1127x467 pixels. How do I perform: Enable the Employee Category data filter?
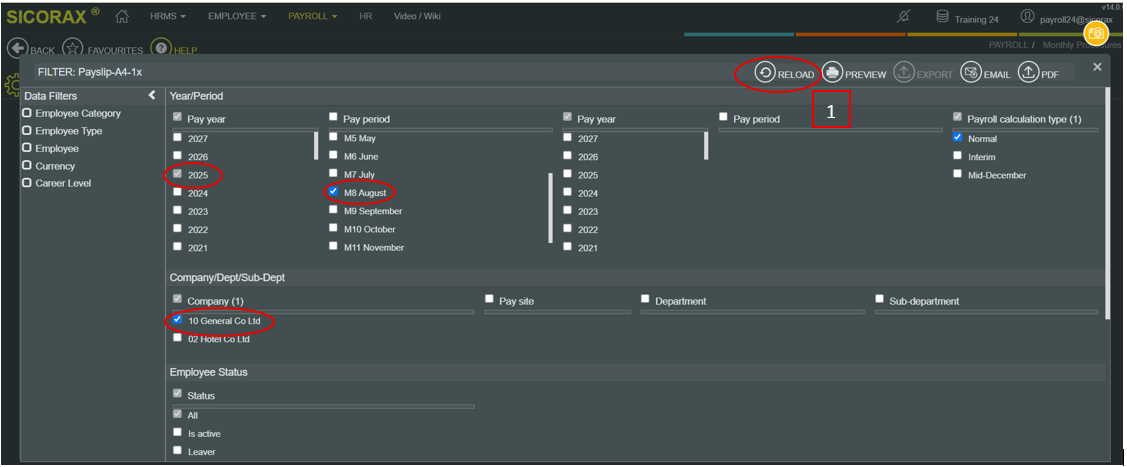pos(27,113)
